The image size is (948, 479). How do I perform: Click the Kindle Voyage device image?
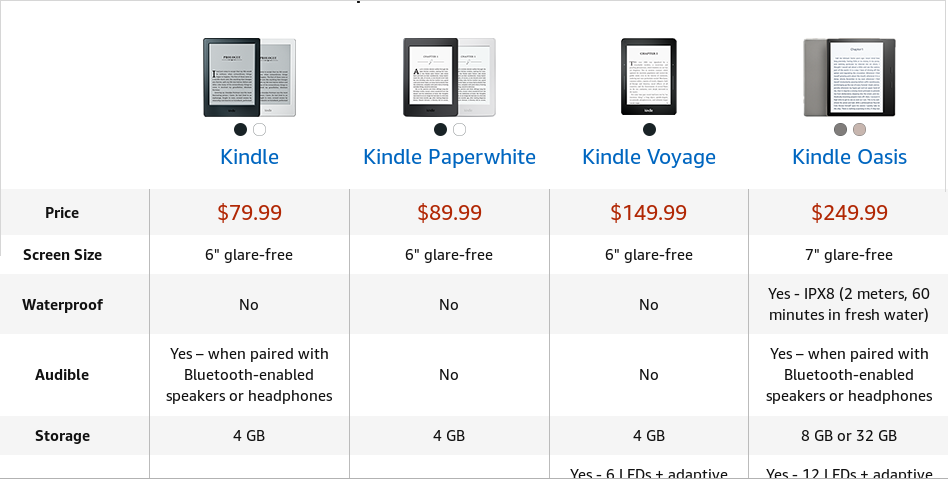(649, 78)
